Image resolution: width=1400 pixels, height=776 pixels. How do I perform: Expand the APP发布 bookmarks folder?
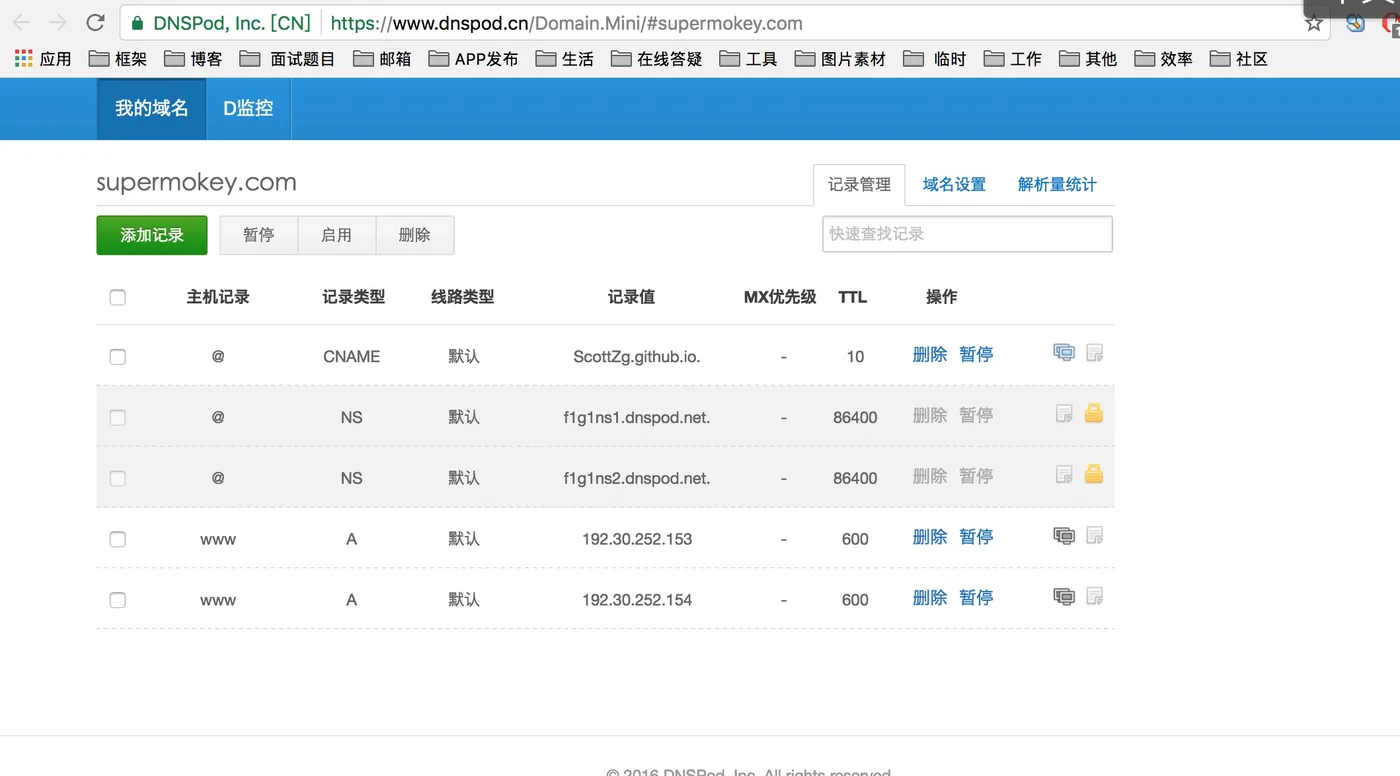pyautogui.click(x=473, y=59)
